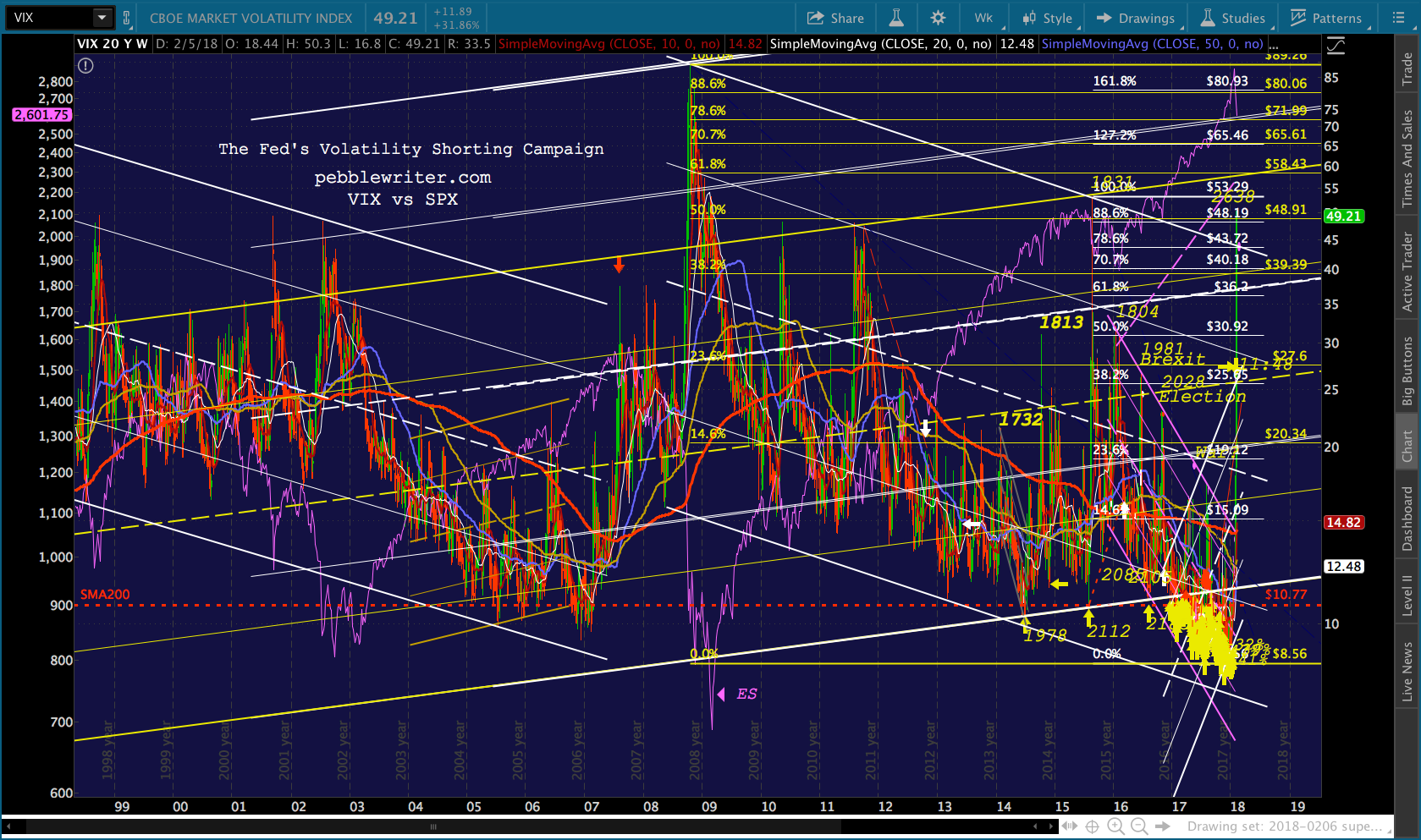Click the scroll-to-right arrow icon
The width and height of the screenshot is (1421, 840).
(1164, 826)
